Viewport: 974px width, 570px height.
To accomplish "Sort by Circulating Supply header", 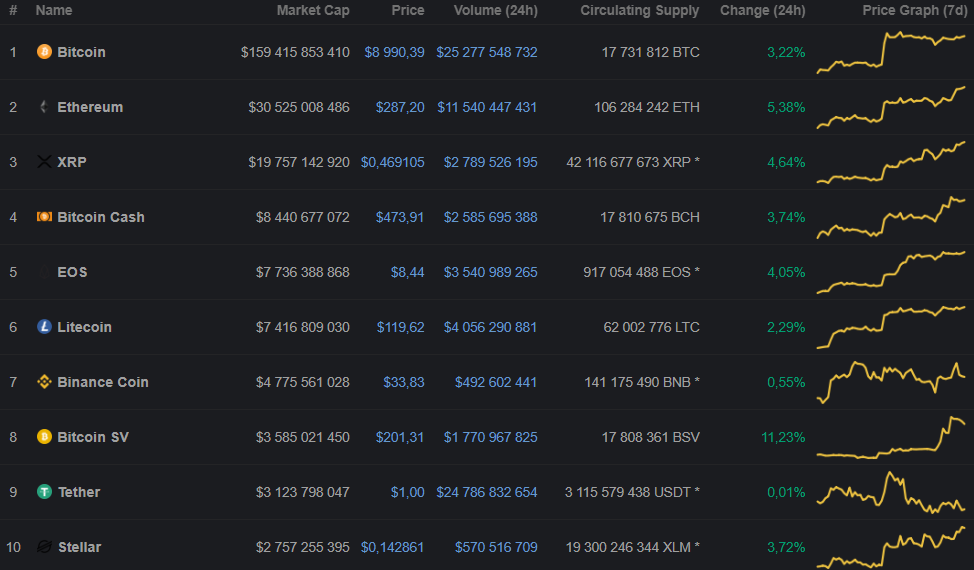I will tap(640, 11).
